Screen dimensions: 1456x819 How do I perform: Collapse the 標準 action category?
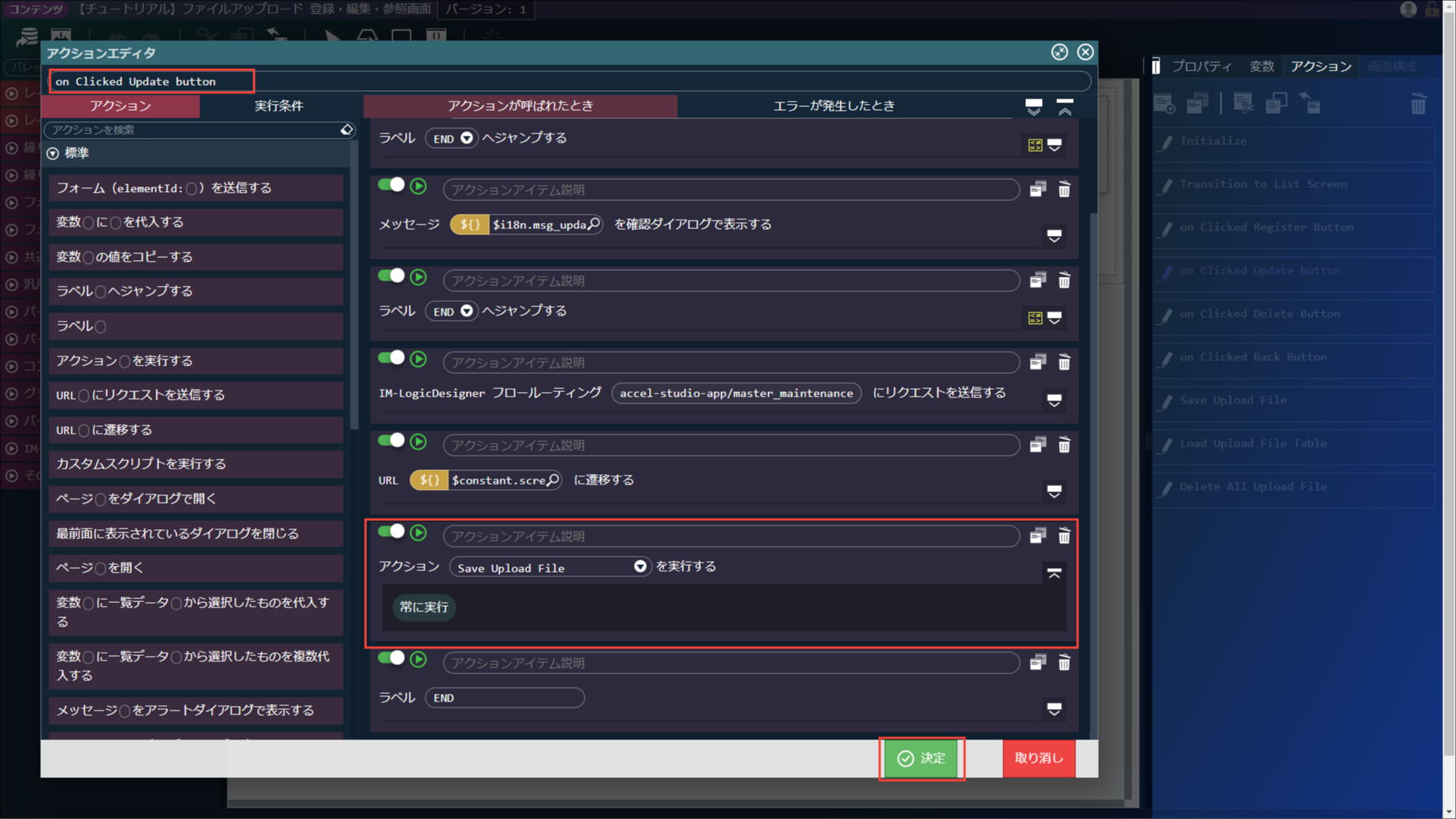(53, 153)
